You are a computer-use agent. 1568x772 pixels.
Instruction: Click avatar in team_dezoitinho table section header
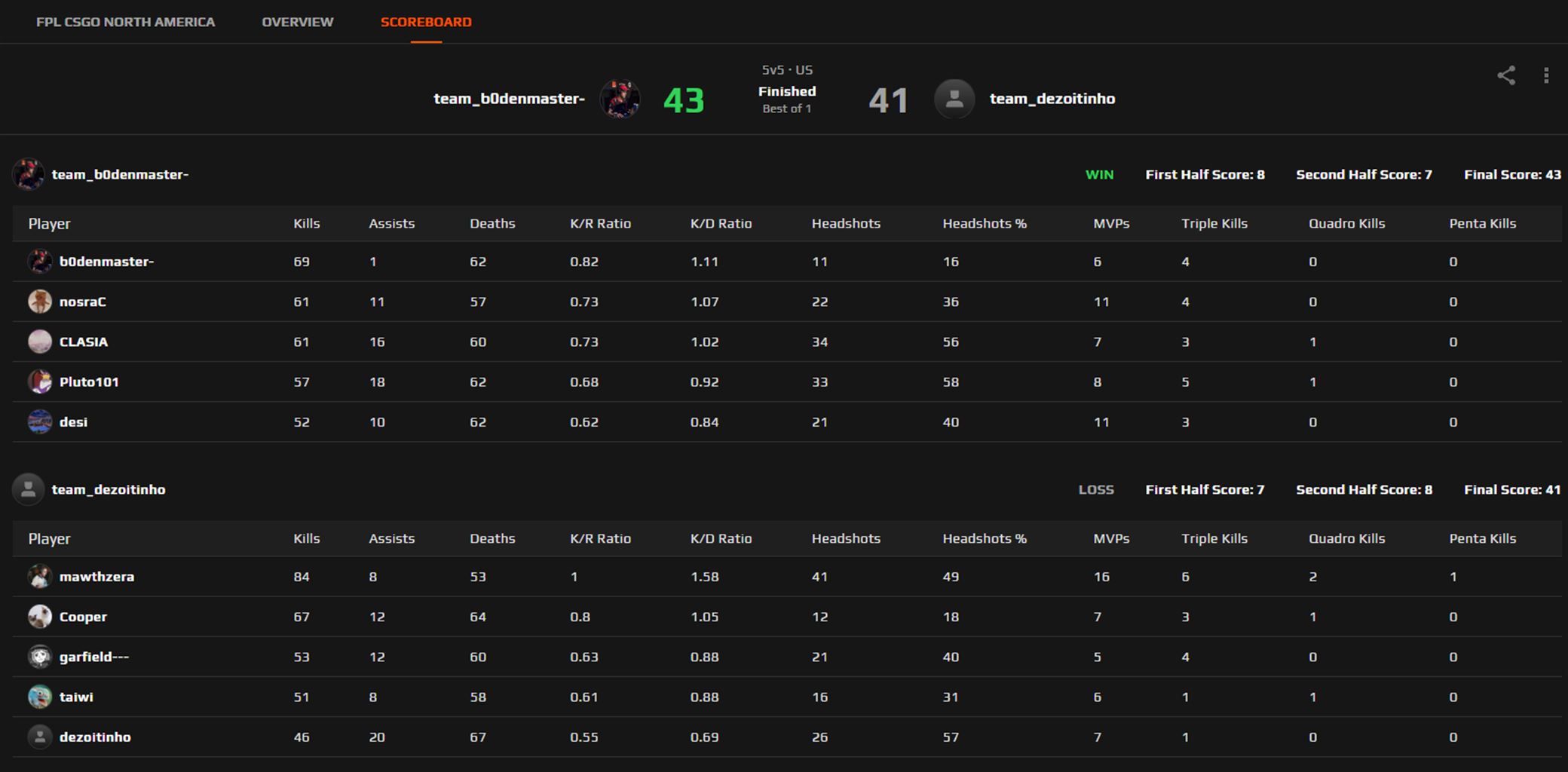point(28,489)
